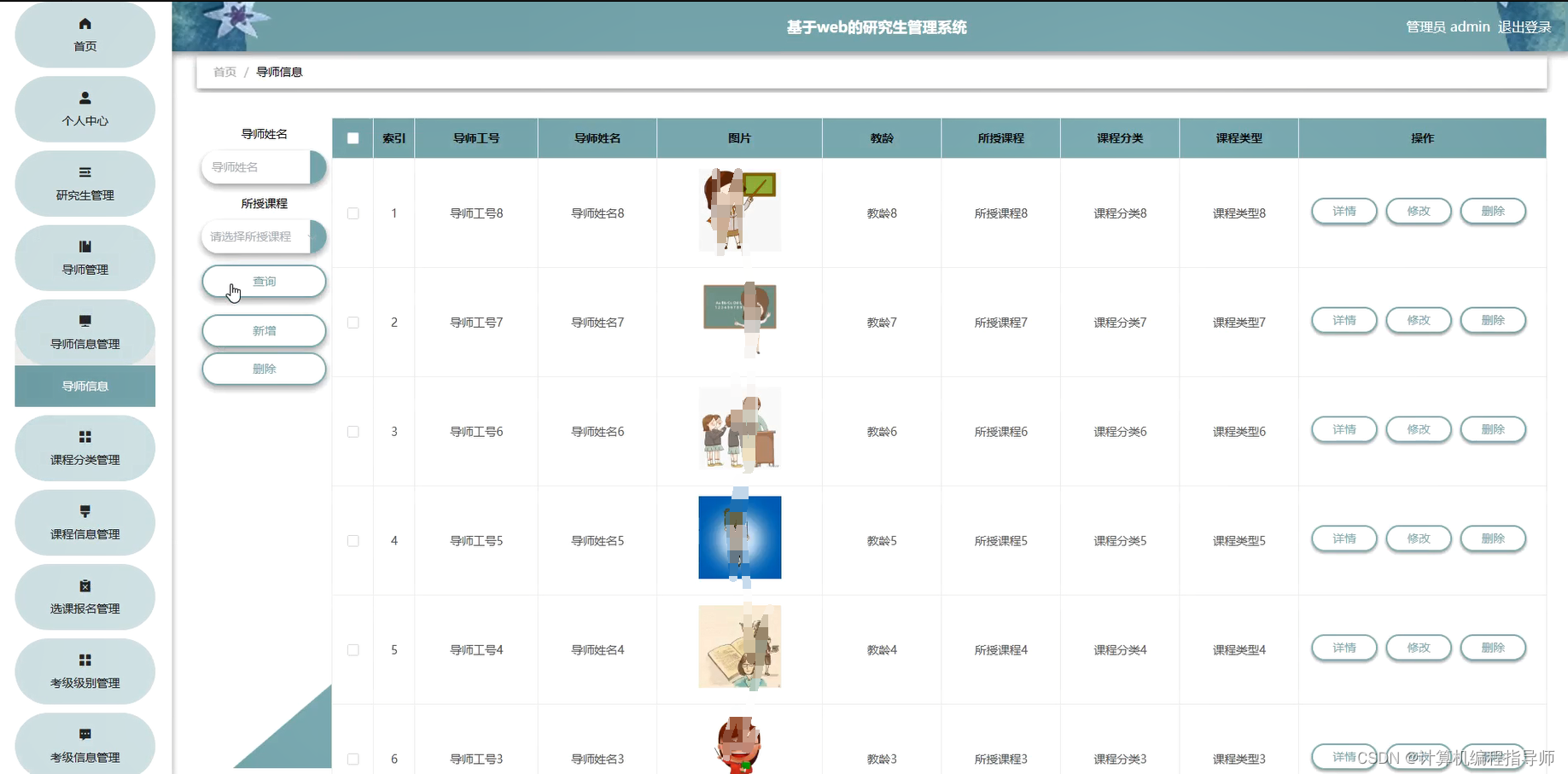Open 首页 in the sidebar
Image resolution: width=1568 pixels, height=774 pixels.
(x=85, y=35)
